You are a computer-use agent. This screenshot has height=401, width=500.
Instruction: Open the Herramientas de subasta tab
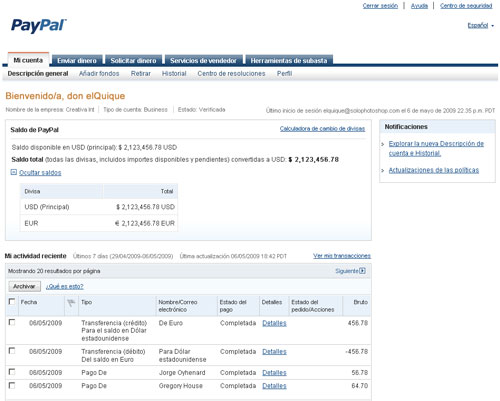(x=289, y=60)
